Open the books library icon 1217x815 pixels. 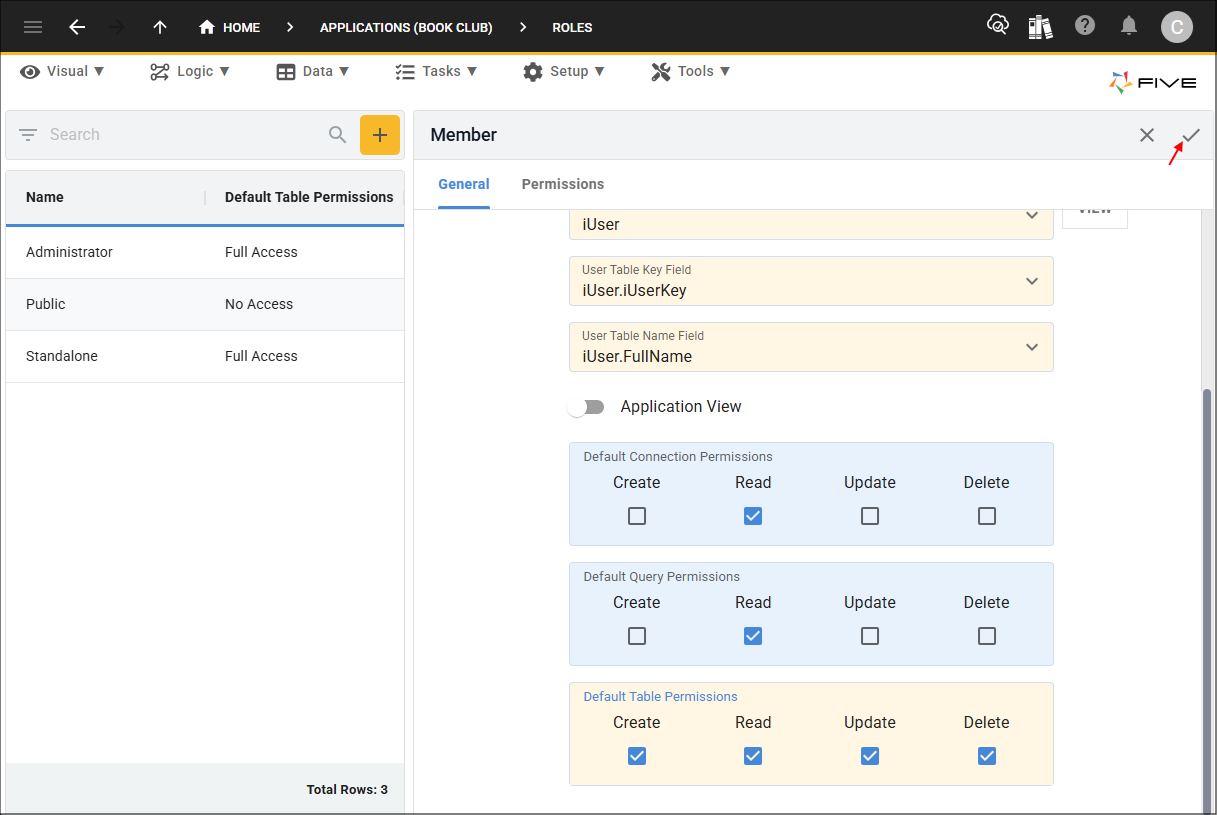tap(1040, 26)
